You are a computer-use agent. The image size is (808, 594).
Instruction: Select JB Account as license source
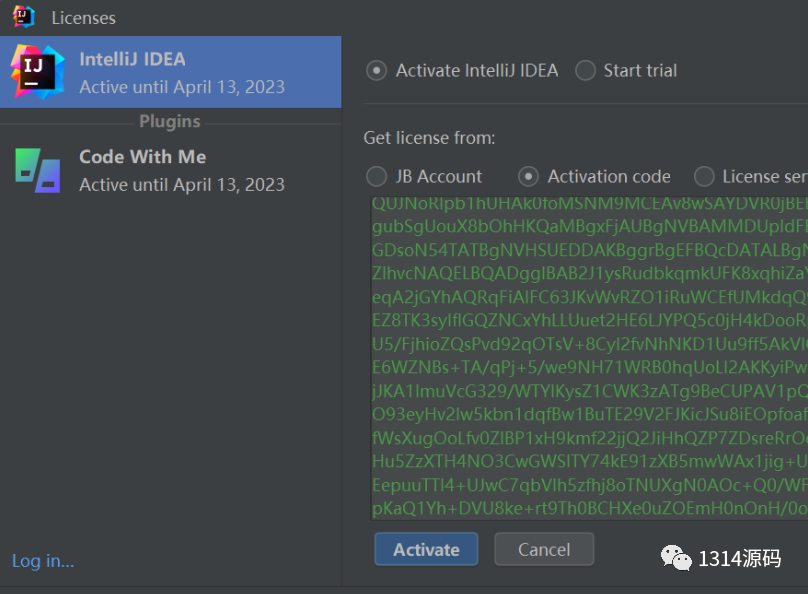click(377, 177)
